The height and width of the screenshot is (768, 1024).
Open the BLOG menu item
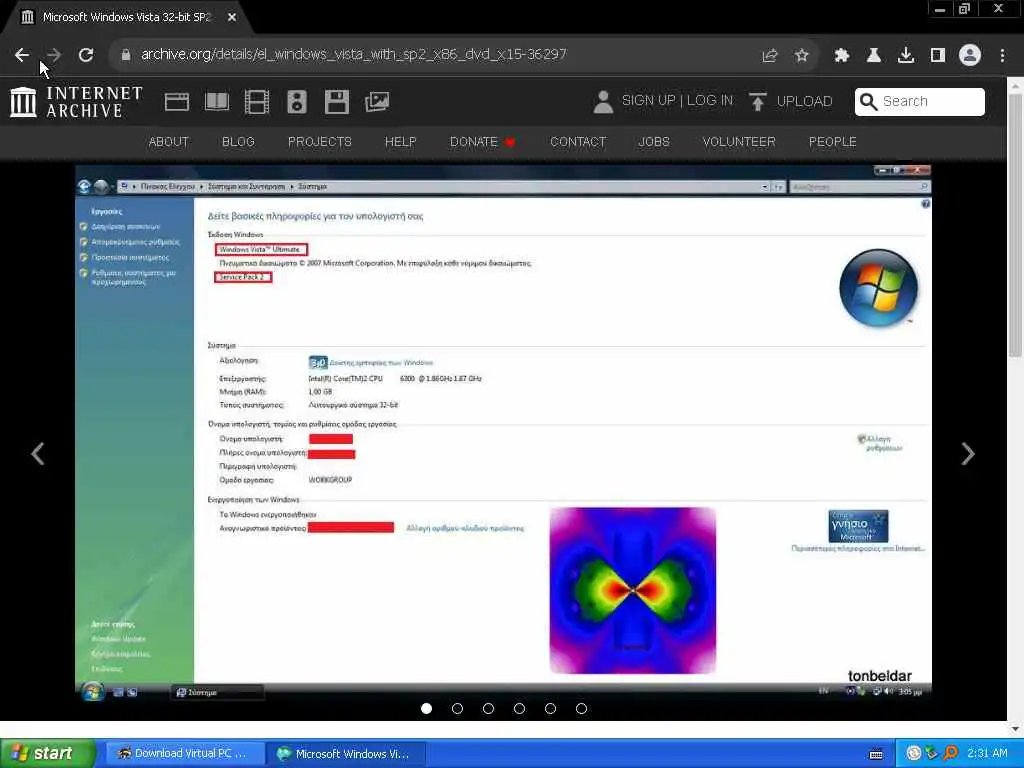coord(238,142)
